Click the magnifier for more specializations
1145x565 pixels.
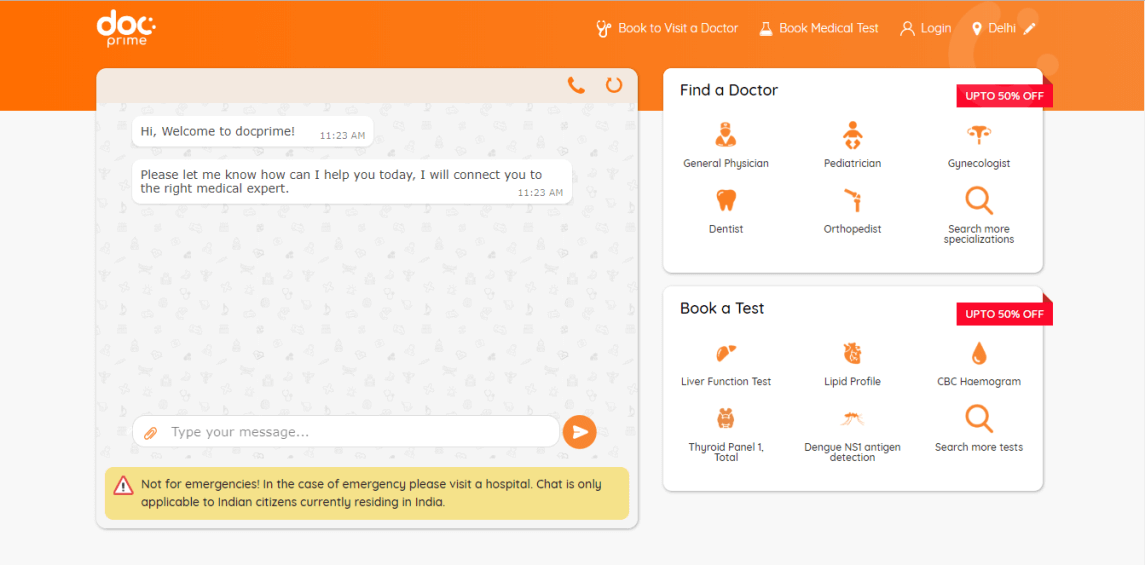click(979, 201)
